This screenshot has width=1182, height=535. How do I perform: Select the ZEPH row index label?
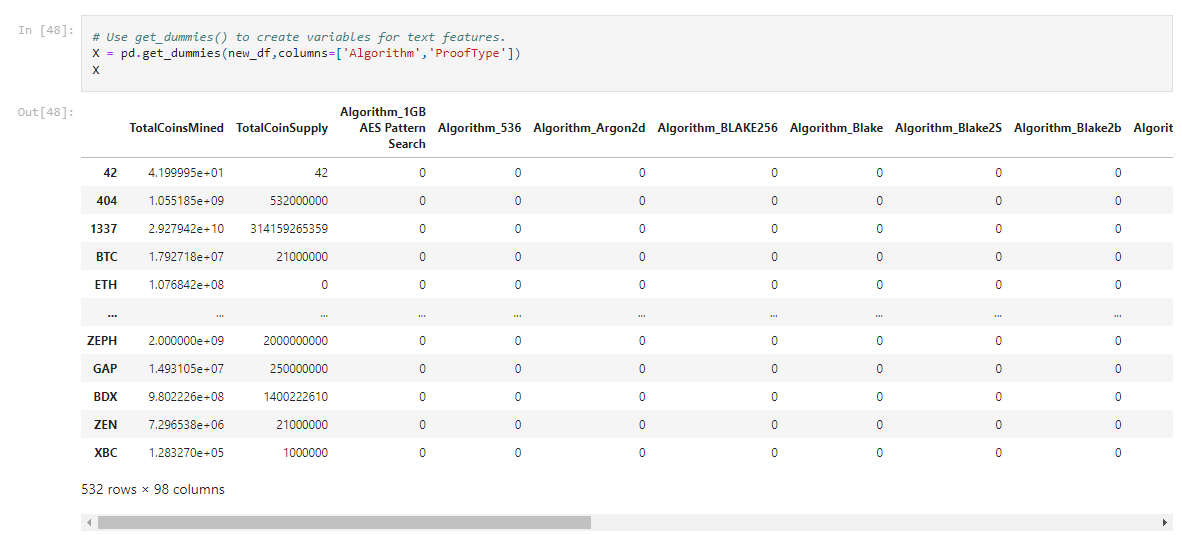[x=103, y=341]
